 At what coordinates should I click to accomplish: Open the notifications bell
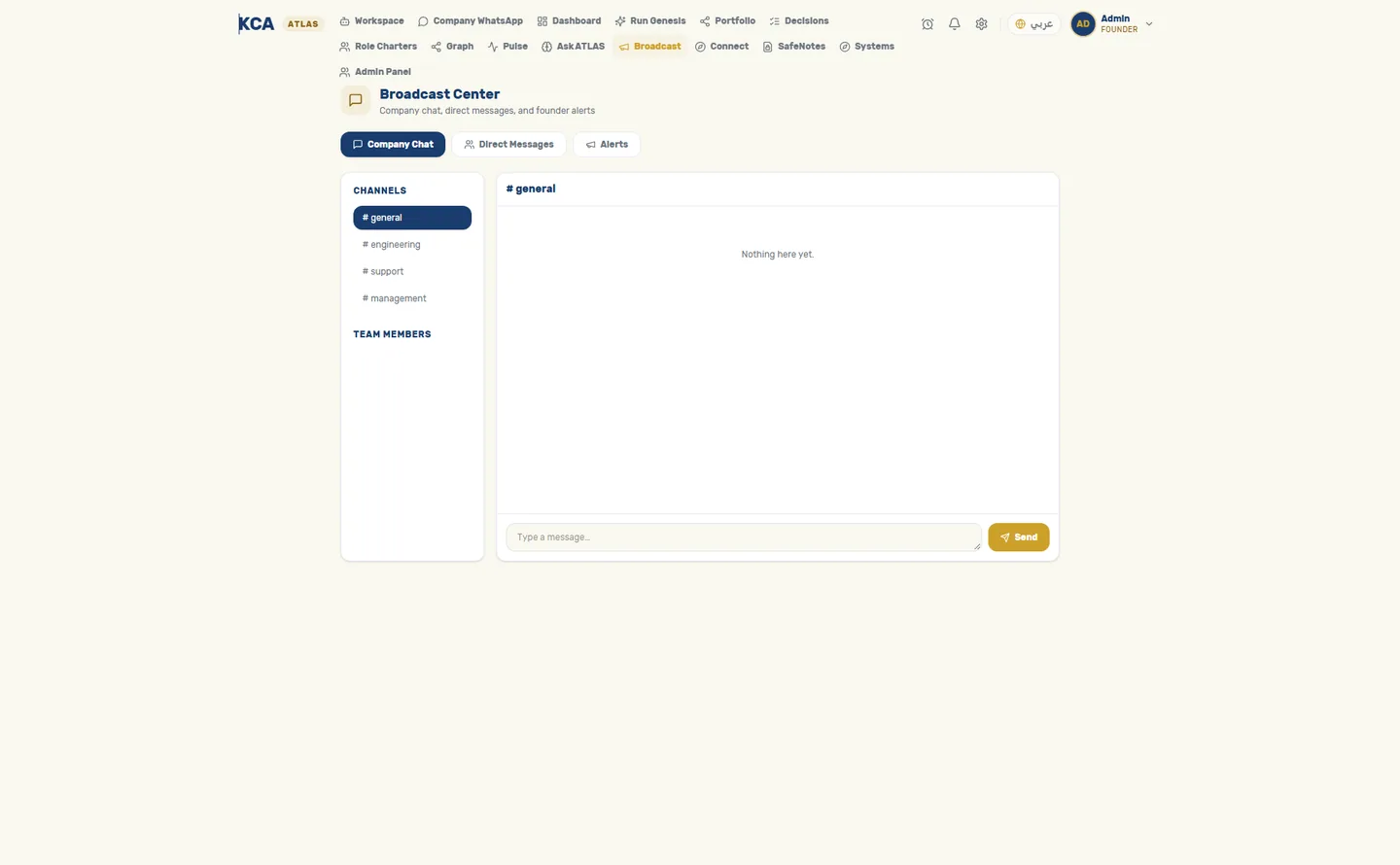(955, 24)
